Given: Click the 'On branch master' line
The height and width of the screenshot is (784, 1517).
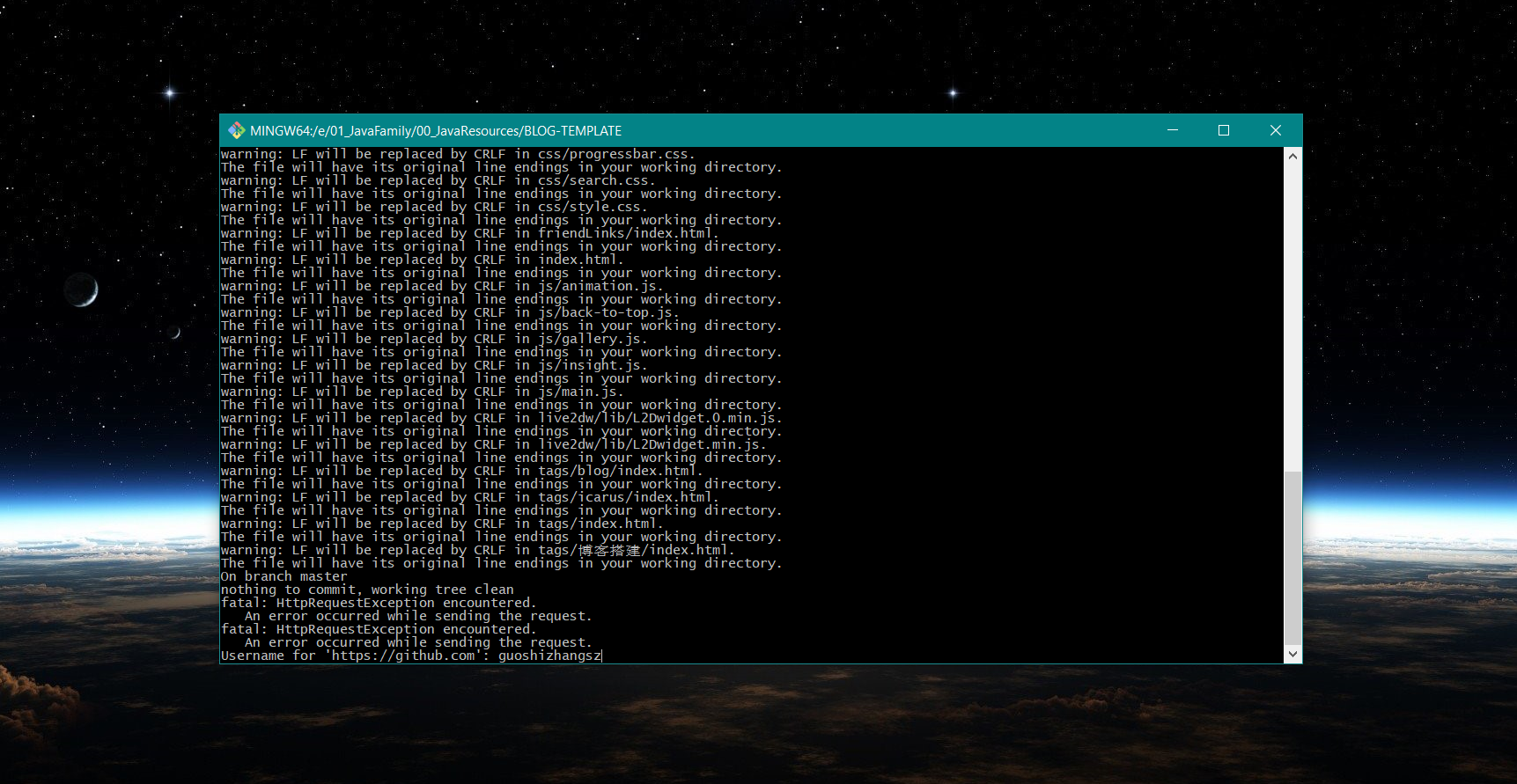Looking at the screenshot, I should click(x=284, y=576).
